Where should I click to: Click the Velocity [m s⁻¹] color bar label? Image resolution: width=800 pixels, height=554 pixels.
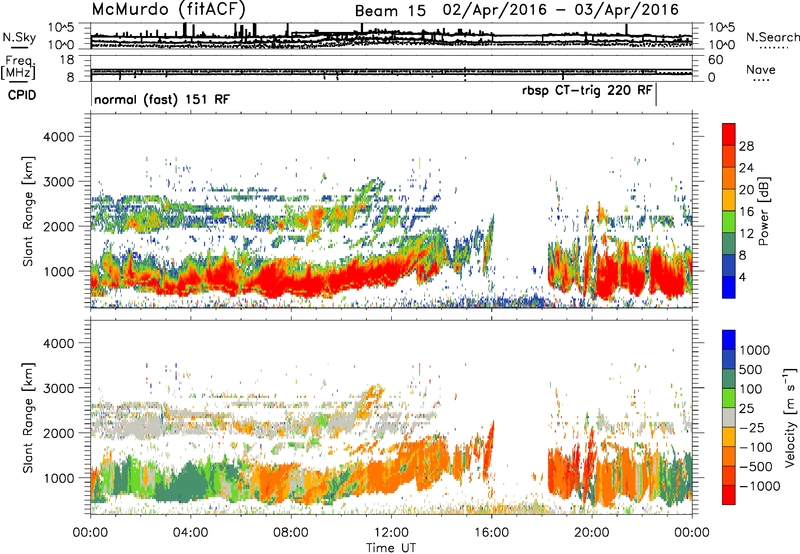click(x=790, y=417)
